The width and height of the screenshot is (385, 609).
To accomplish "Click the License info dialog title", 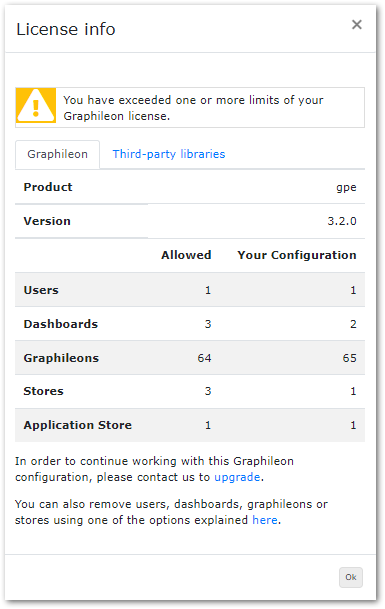I will [x=66, y=29].
